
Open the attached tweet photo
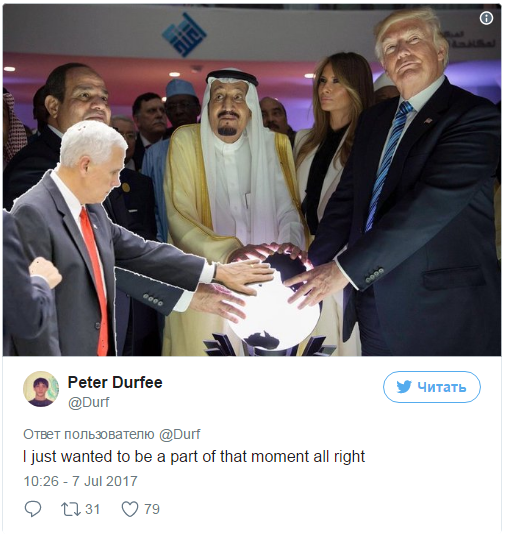[x=252, y=180]
